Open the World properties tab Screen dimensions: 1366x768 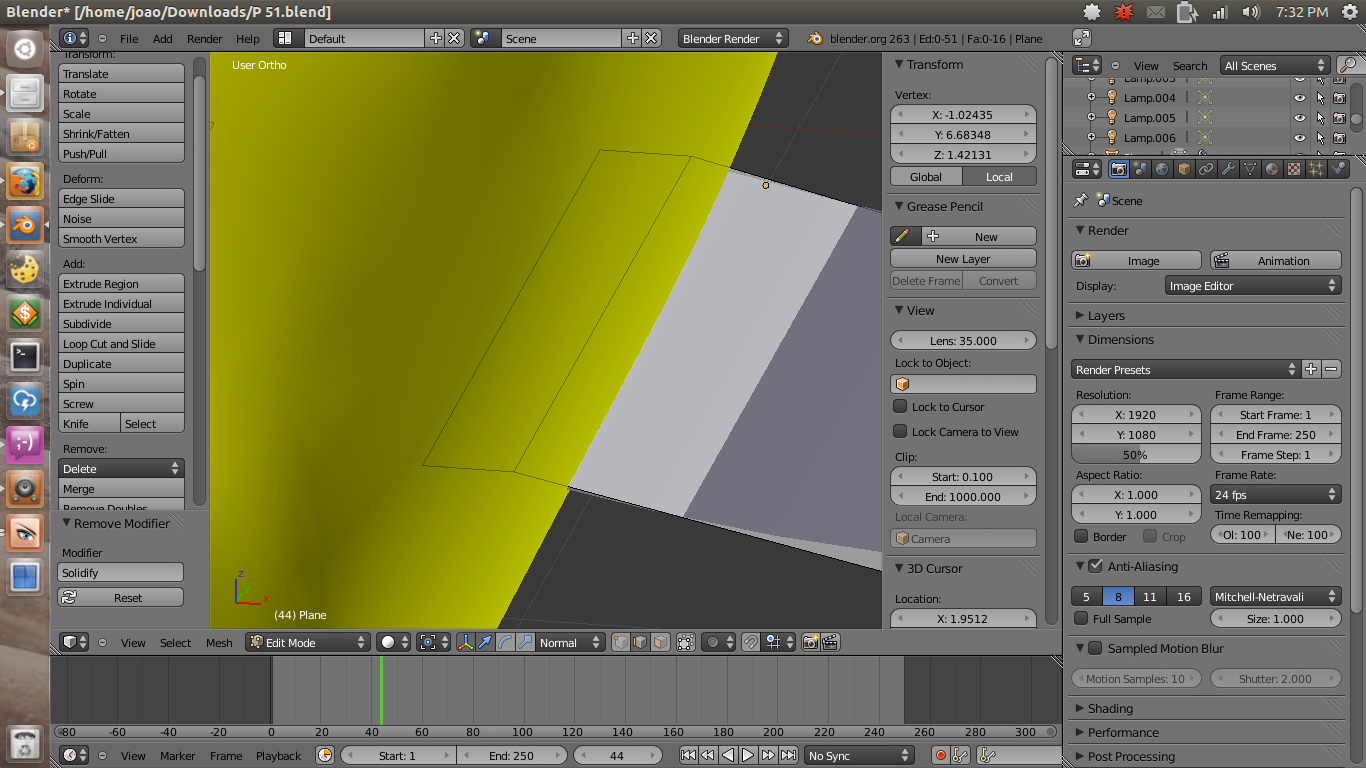point(1162,168)
